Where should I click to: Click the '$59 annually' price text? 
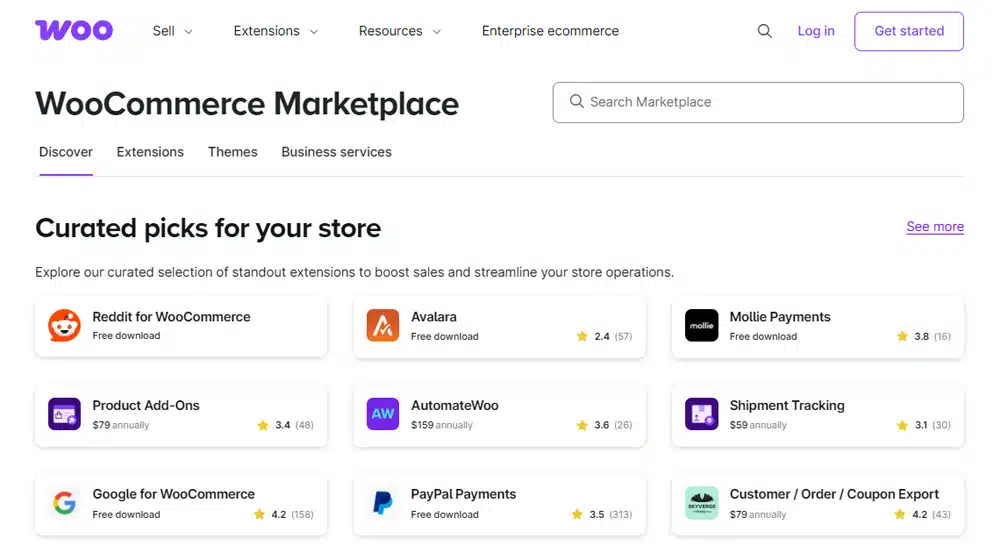coord(758,425)
